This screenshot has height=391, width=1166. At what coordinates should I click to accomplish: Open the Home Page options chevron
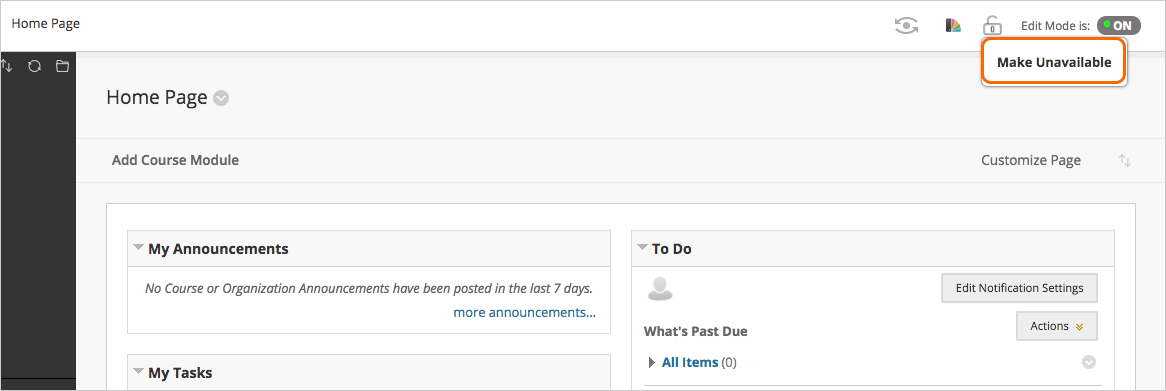[221, 98]
